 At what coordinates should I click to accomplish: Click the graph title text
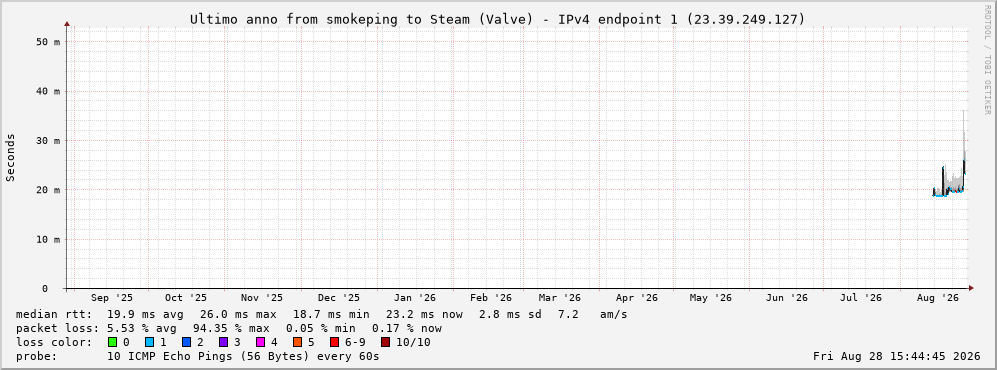point(497,20)
